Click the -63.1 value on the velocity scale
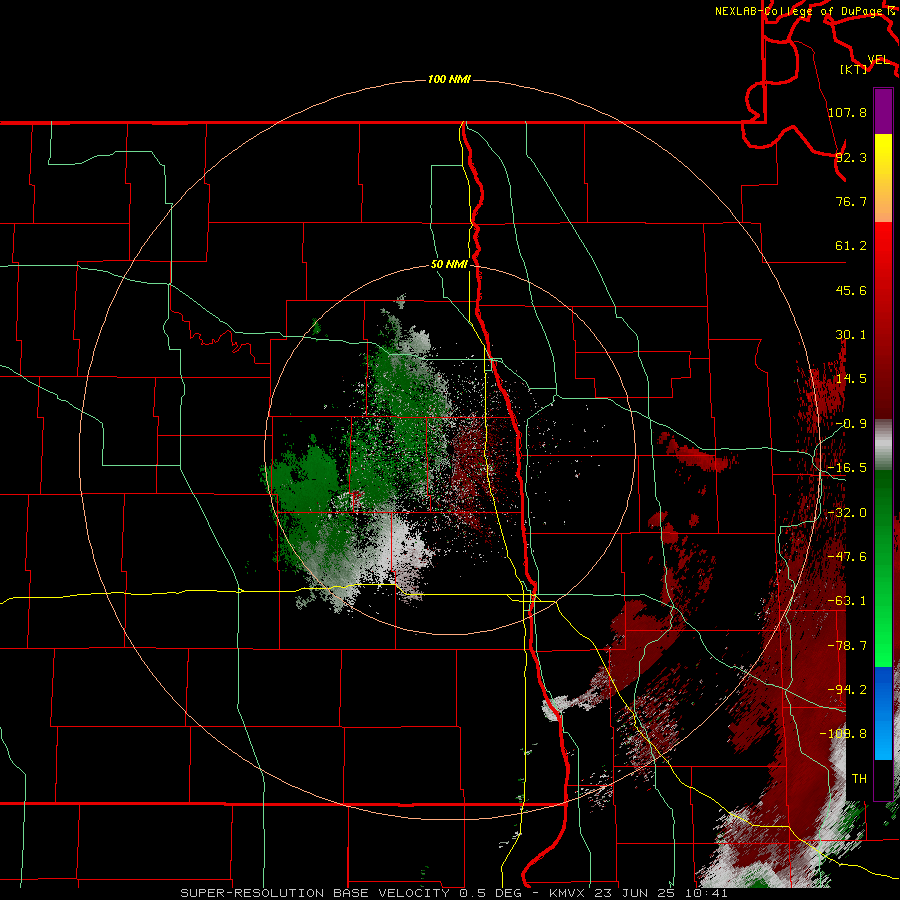The image size is (900, 900). (847, 601)
